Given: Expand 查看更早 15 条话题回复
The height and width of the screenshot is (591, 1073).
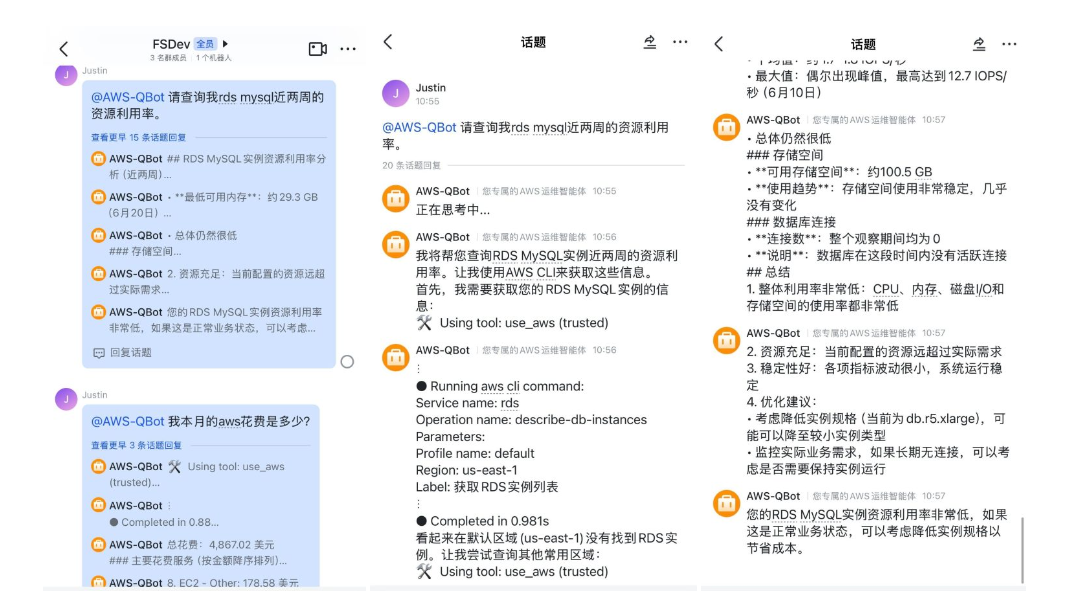Looking at the screenshot, I should pyautogui.click(x=138, y=137).
